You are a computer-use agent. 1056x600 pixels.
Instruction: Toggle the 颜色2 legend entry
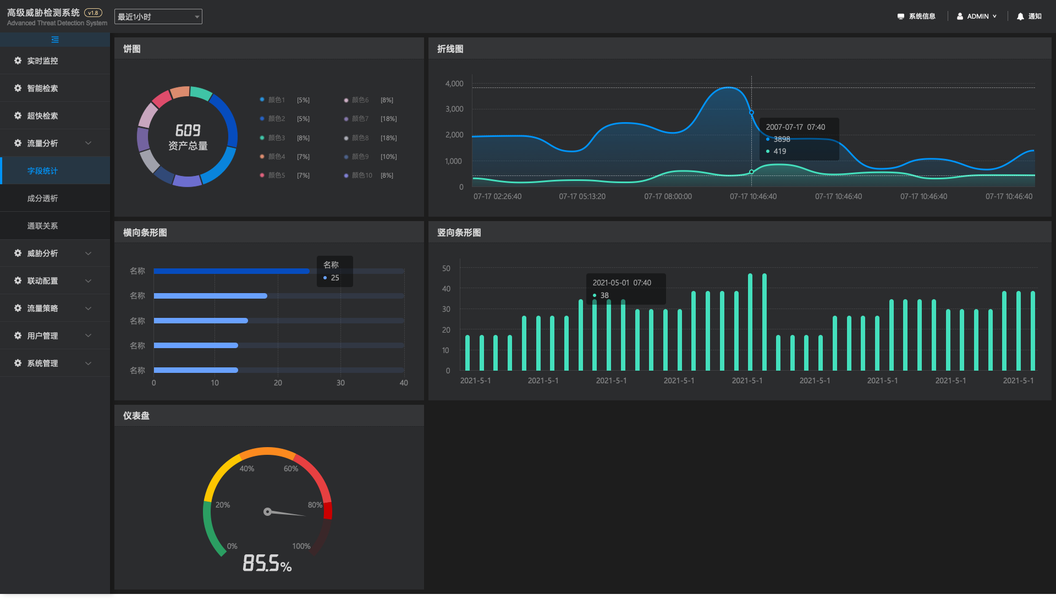tap(285, 119)
